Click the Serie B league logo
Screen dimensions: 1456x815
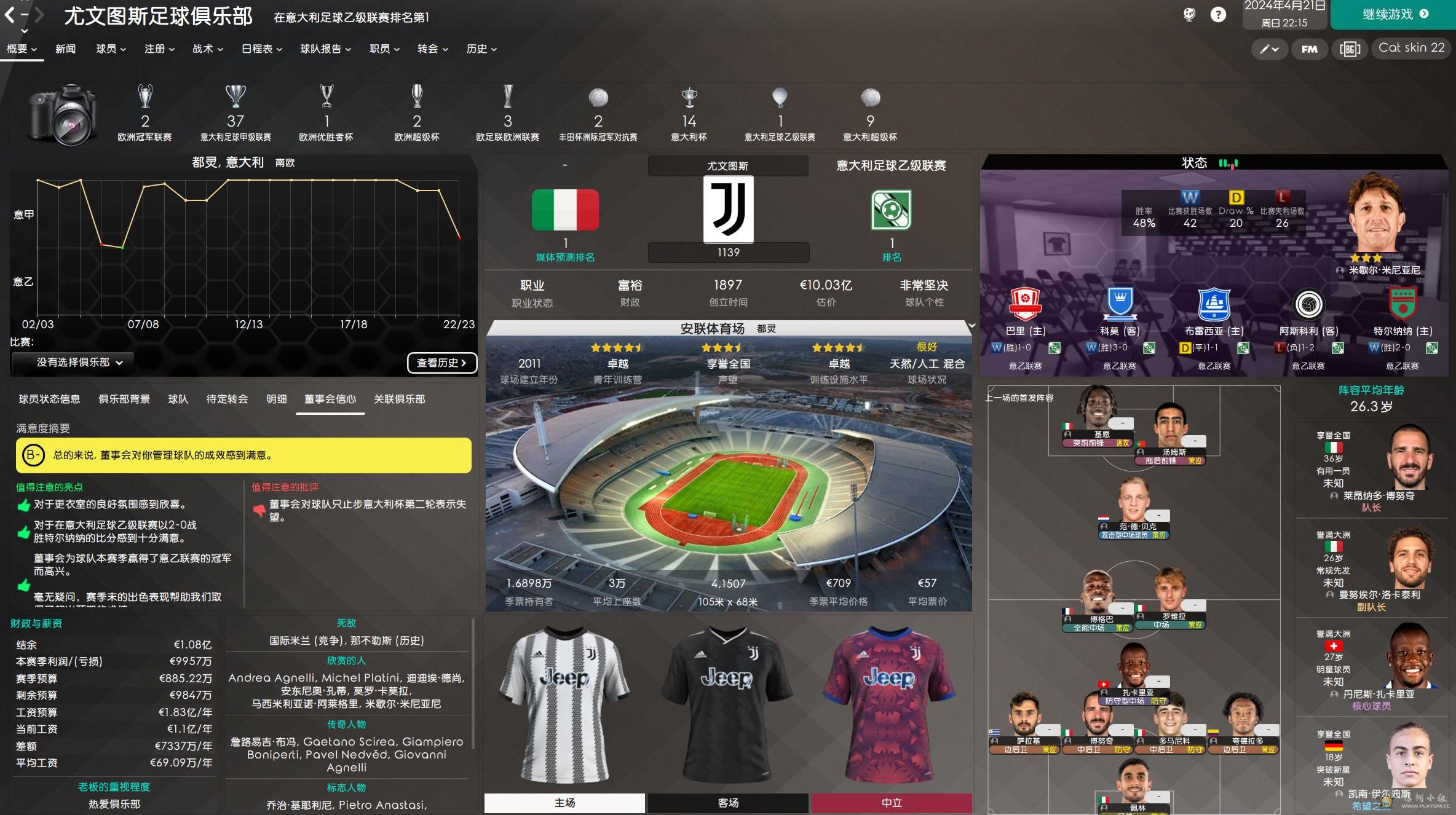point(891,210)
